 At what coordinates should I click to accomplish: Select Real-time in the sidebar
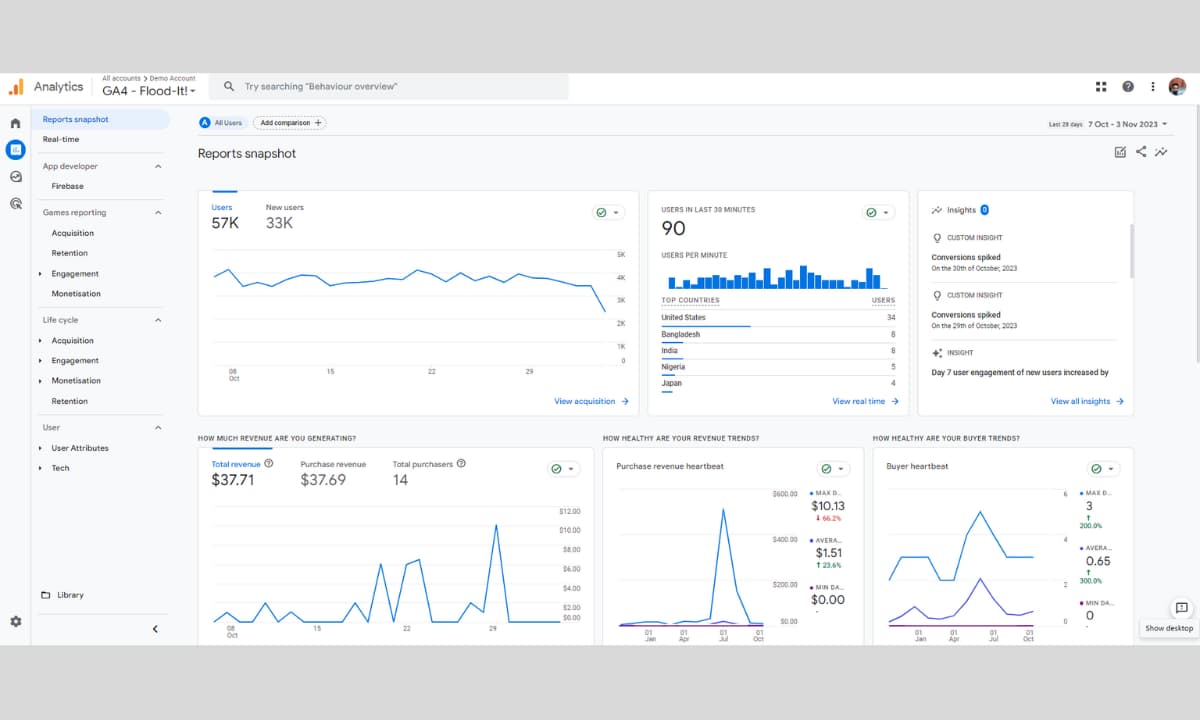point(61,139)
